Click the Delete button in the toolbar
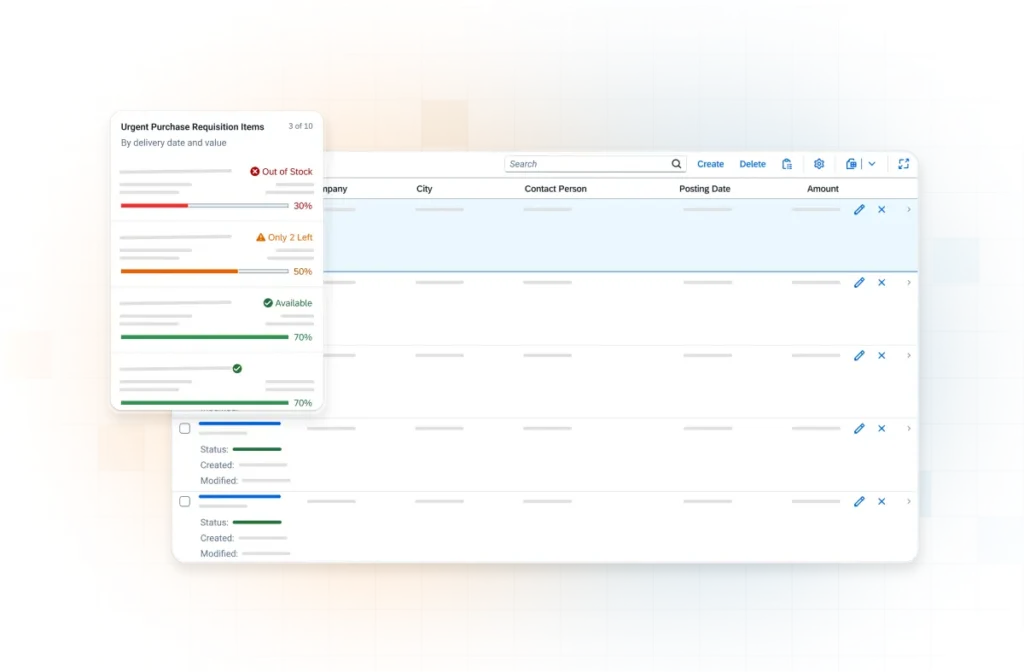The width and height of the screenshot is (1024, 672). 752,164
